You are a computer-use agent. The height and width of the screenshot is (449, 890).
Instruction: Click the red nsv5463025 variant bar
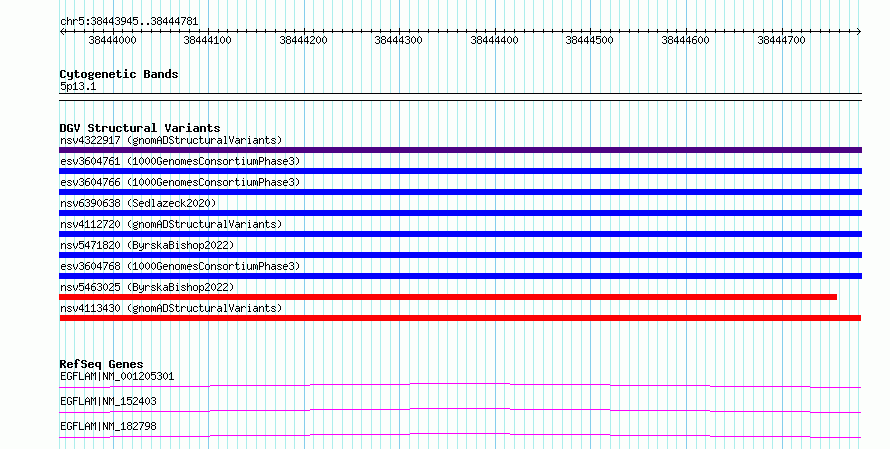(448, 297)
